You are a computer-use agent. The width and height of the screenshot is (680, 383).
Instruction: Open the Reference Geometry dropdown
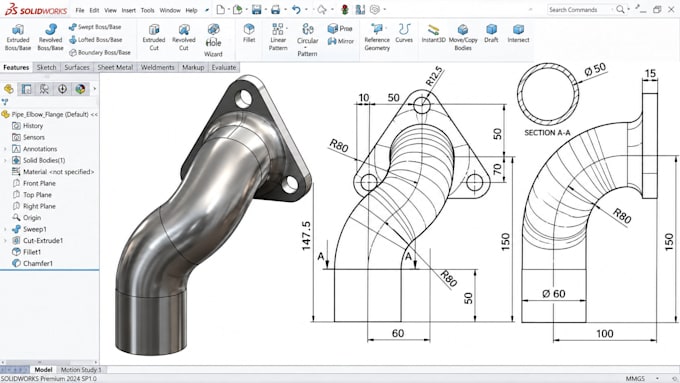(377, 37)
